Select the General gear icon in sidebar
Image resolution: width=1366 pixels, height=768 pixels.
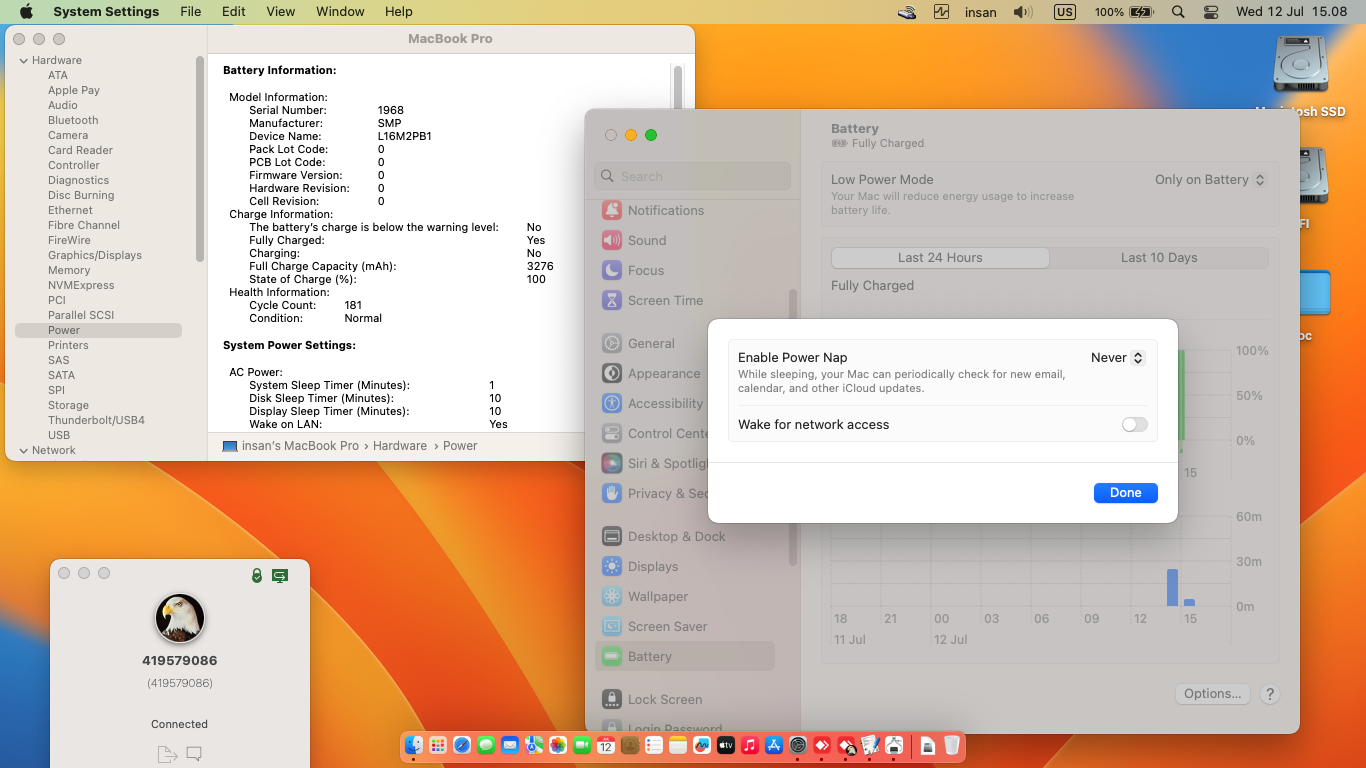pos(612,344)
